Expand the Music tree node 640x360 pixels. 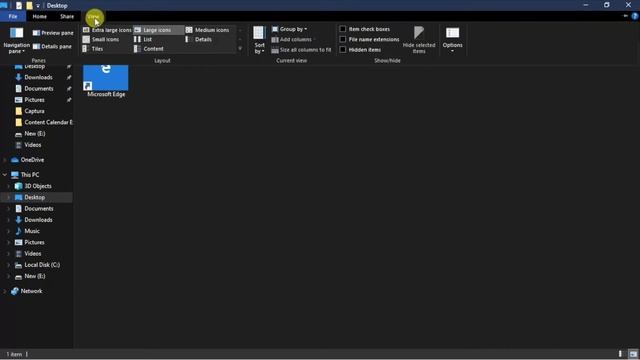tap(9, 231)
